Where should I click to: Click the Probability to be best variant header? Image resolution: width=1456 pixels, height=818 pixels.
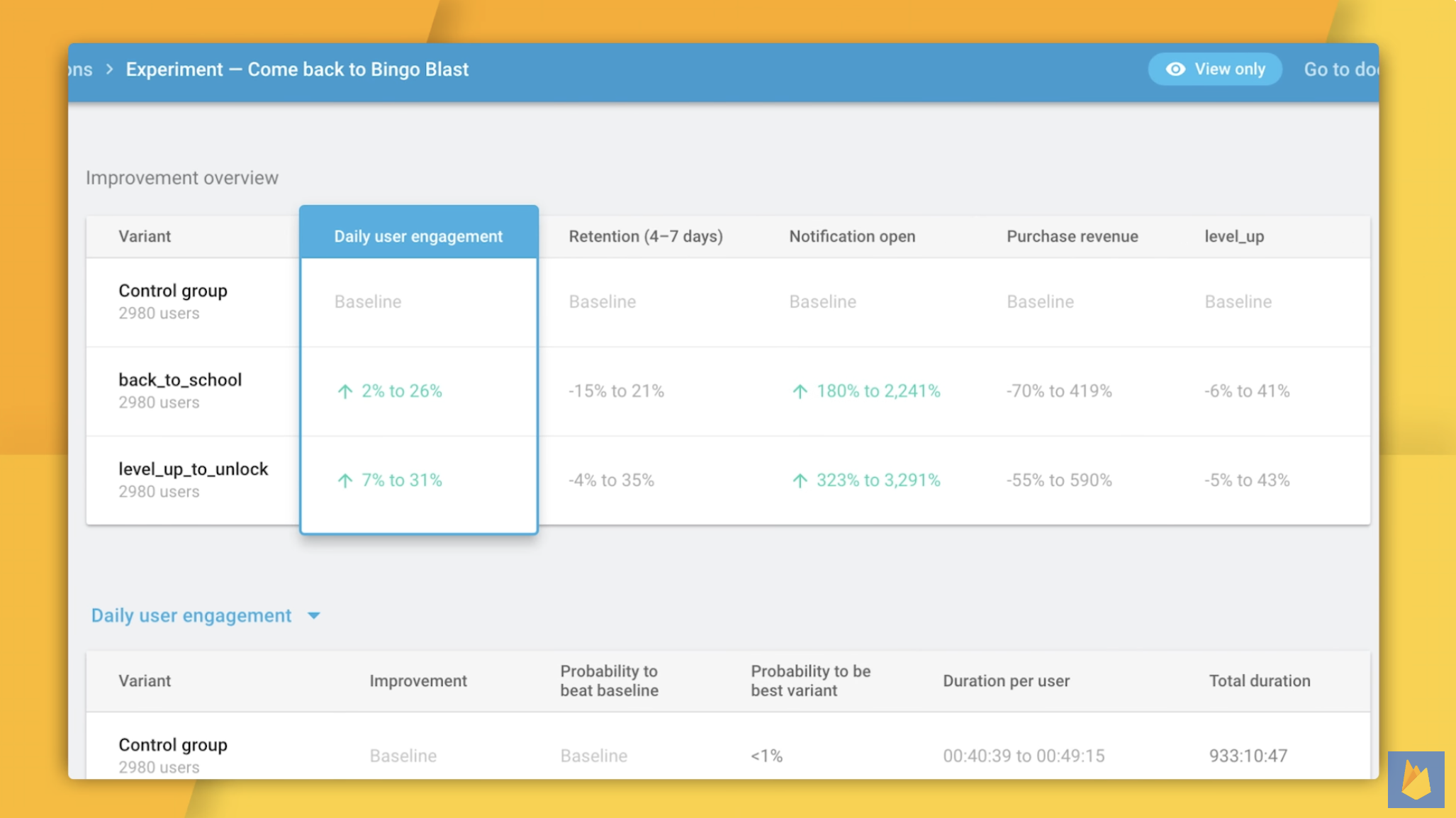[810, 680]
